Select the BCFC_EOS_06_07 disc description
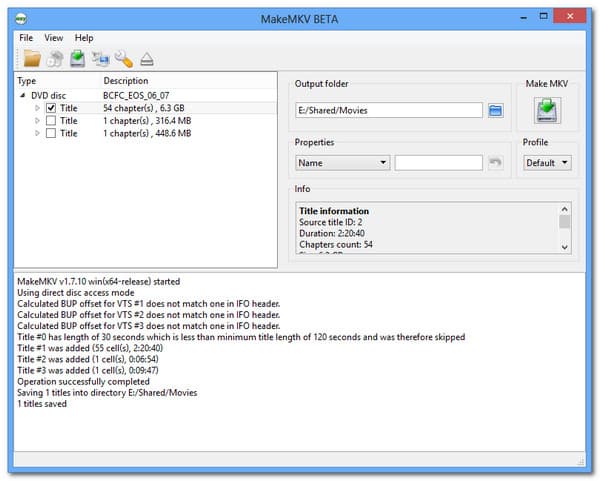 (136, 95)
